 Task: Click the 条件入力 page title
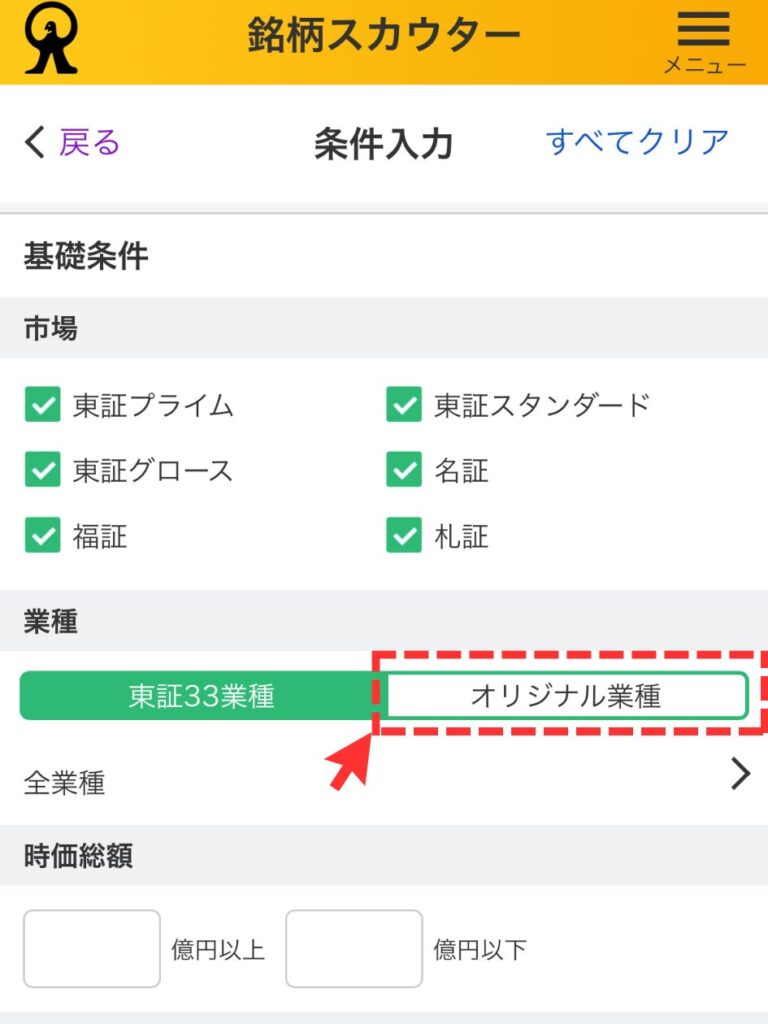pos(384,144)
